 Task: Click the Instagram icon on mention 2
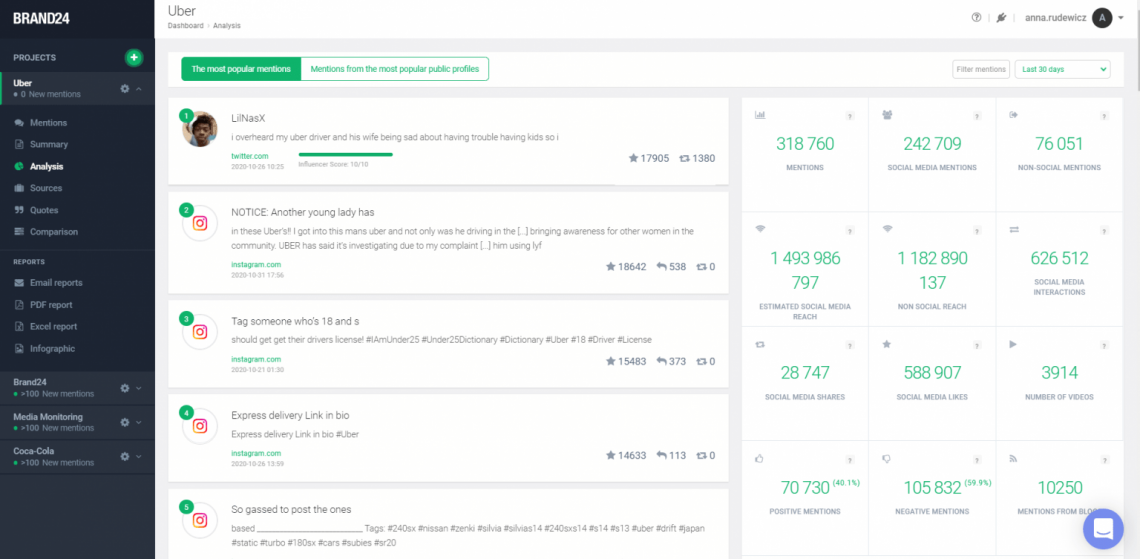[x=200, y=224]
